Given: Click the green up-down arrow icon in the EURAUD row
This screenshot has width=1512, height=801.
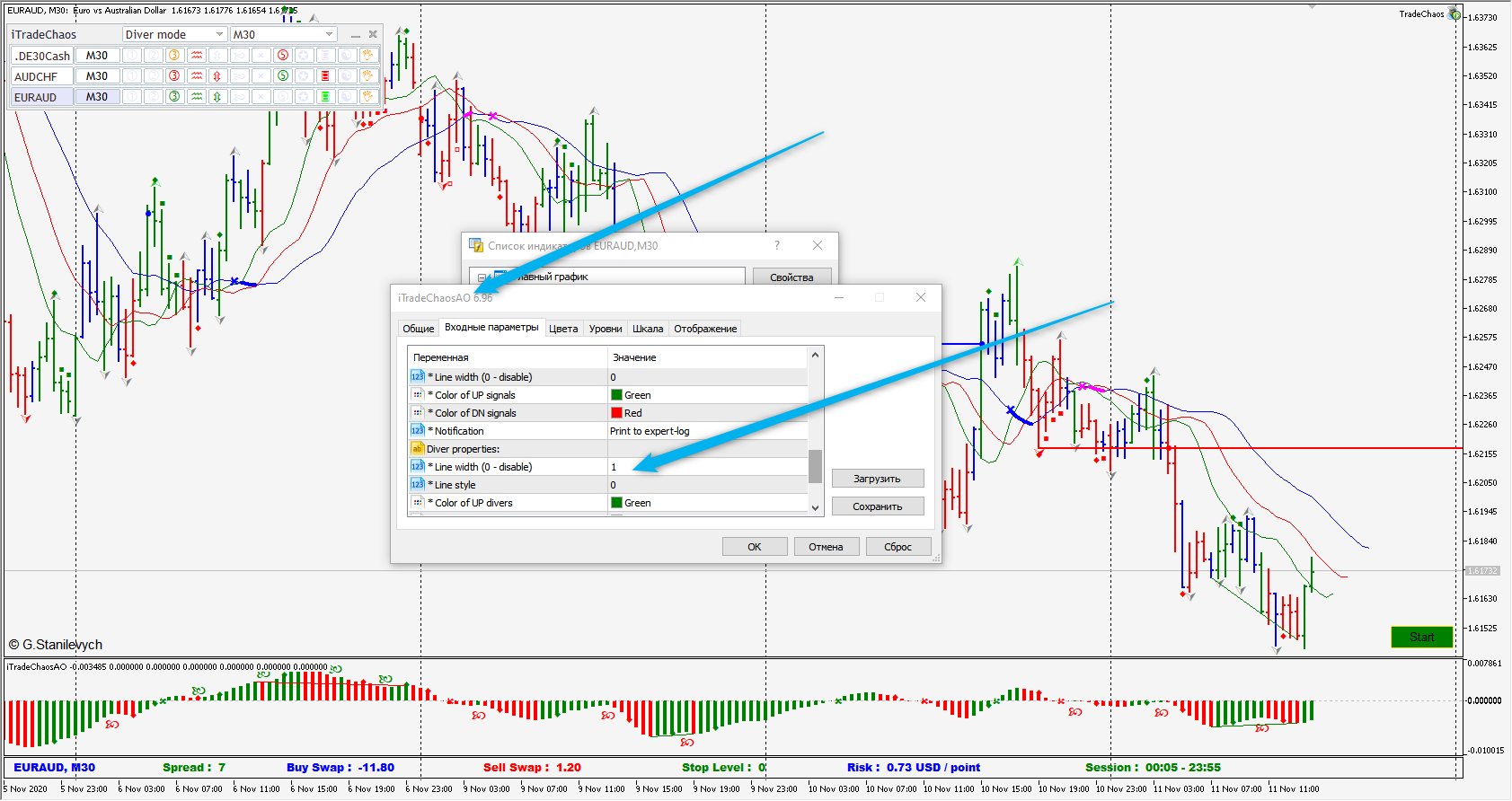Looking at the screenshot, I should pyautogui.click(x=217, y=96).
